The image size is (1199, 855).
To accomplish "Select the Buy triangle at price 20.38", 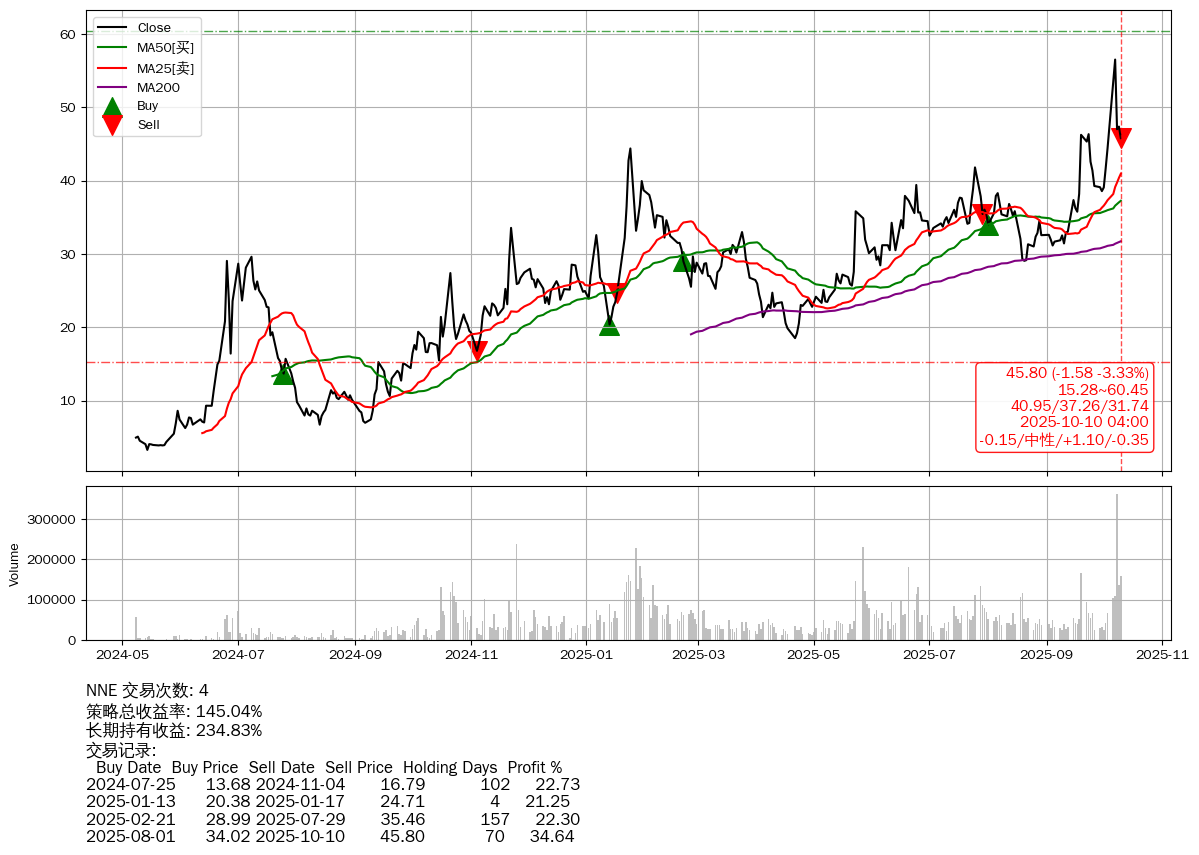I will pyautogui.click(x=609, y=325).
